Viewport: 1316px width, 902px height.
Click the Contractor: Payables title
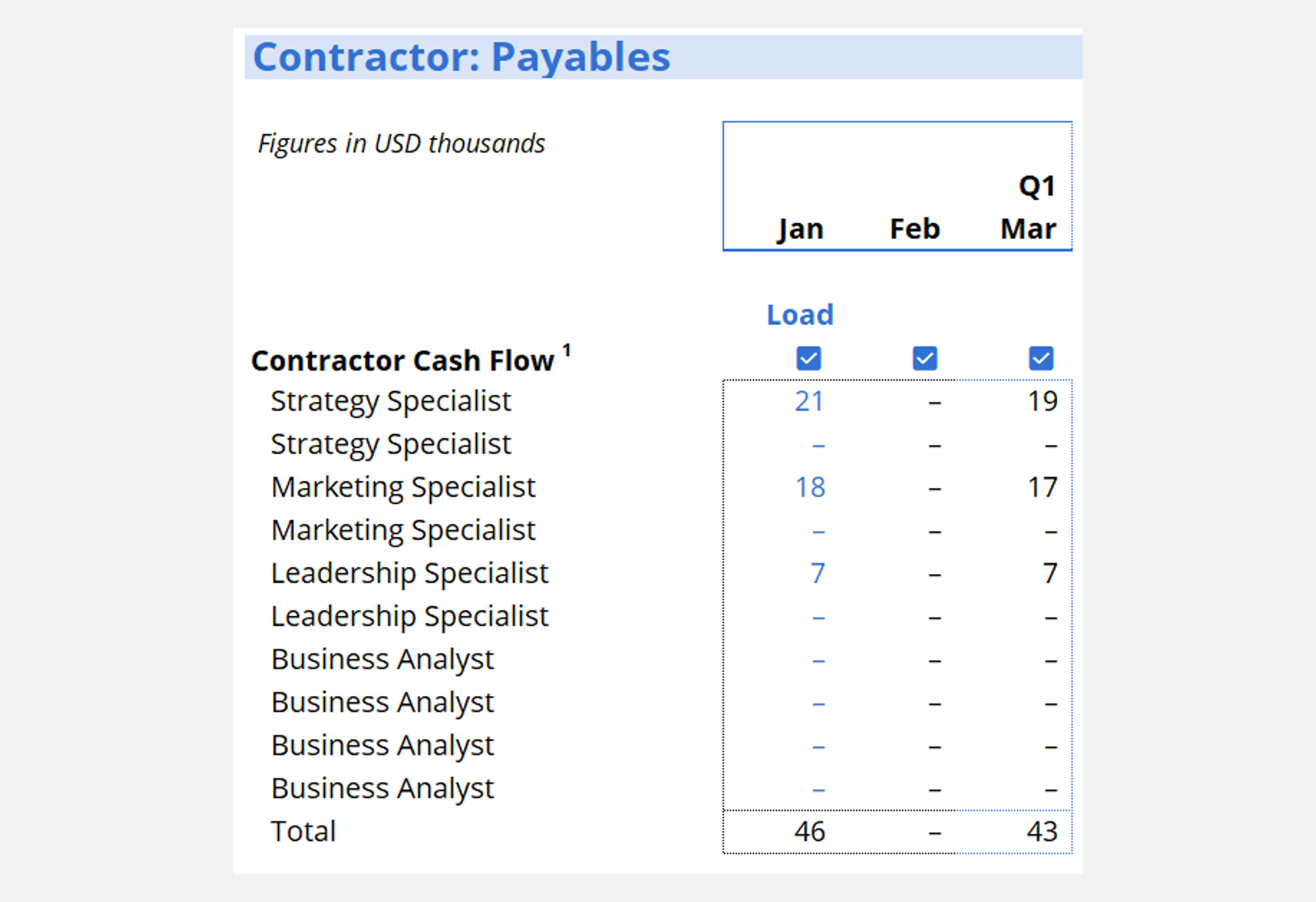coord(461,57)
